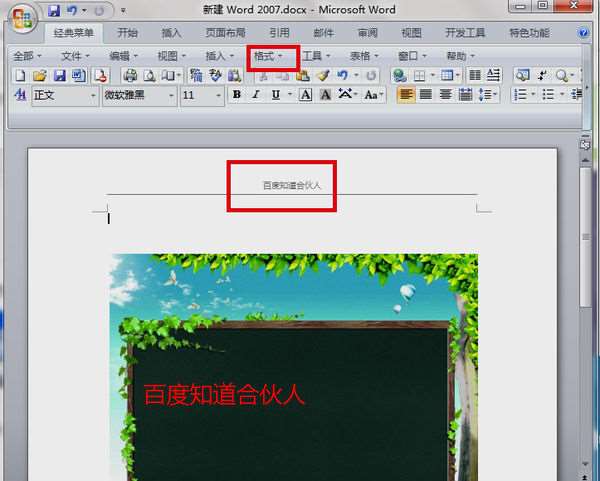The width and height of the screenshot is (600, 481).
Task: Click the blue Undo arrow in classic toolbar
Action: 342,75
